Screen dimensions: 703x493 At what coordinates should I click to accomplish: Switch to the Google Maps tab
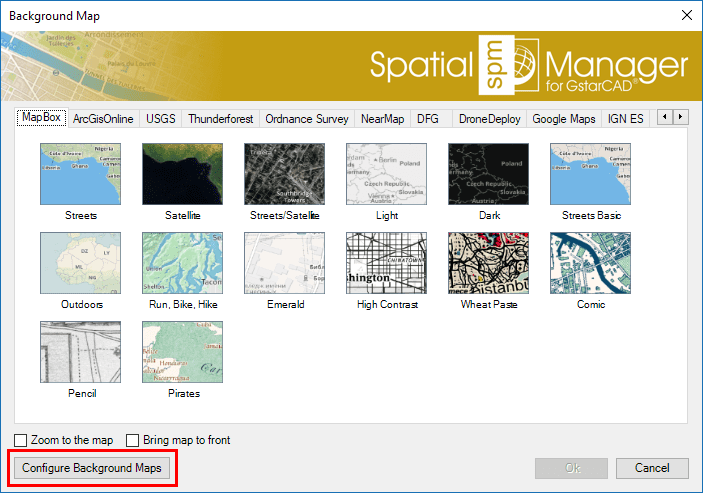point(563,118)
